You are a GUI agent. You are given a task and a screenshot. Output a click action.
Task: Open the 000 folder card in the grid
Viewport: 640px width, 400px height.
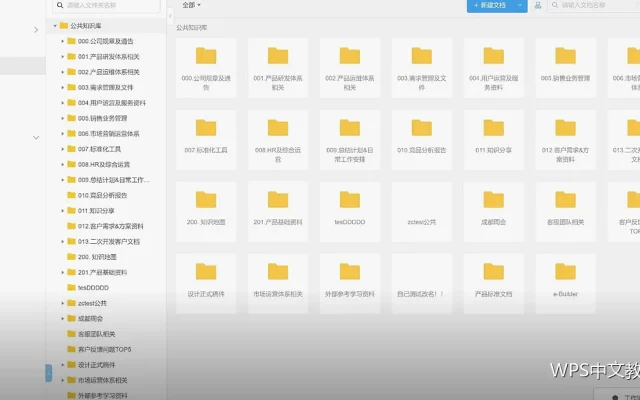pyautogui.click(x=206, y=68)
